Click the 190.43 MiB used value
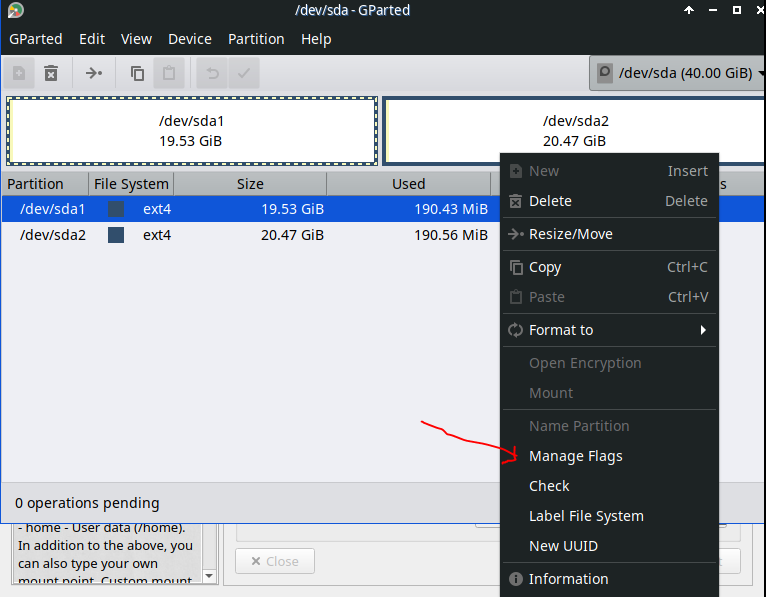Screen dimensions: 766x597 (x=451, y=209)
